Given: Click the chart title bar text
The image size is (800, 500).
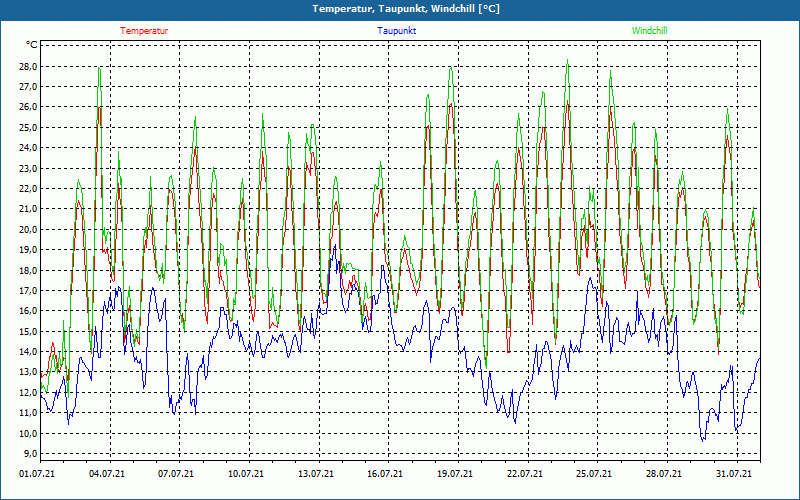Looking at the screenshot, I should click(x=400, y=9).
